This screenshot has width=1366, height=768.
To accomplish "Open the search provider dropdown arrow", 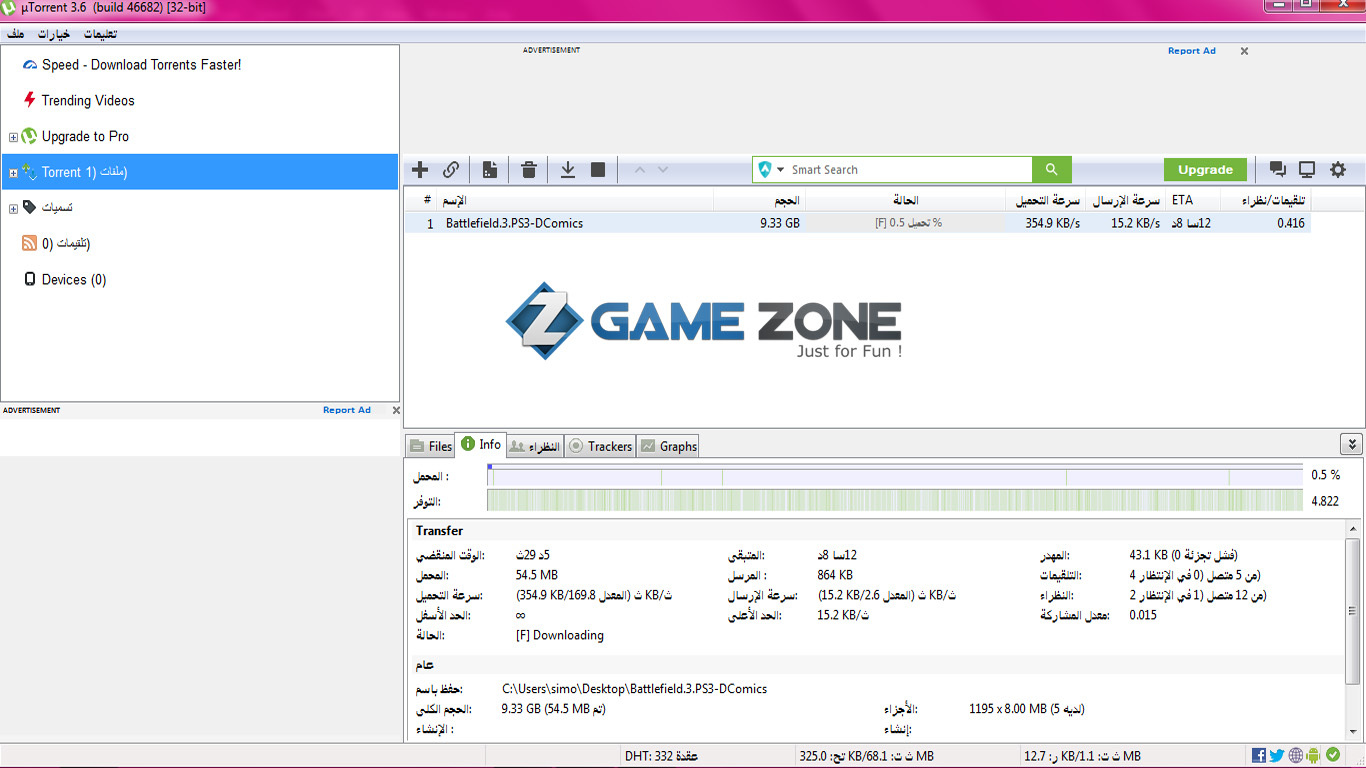I will (780, 170).
